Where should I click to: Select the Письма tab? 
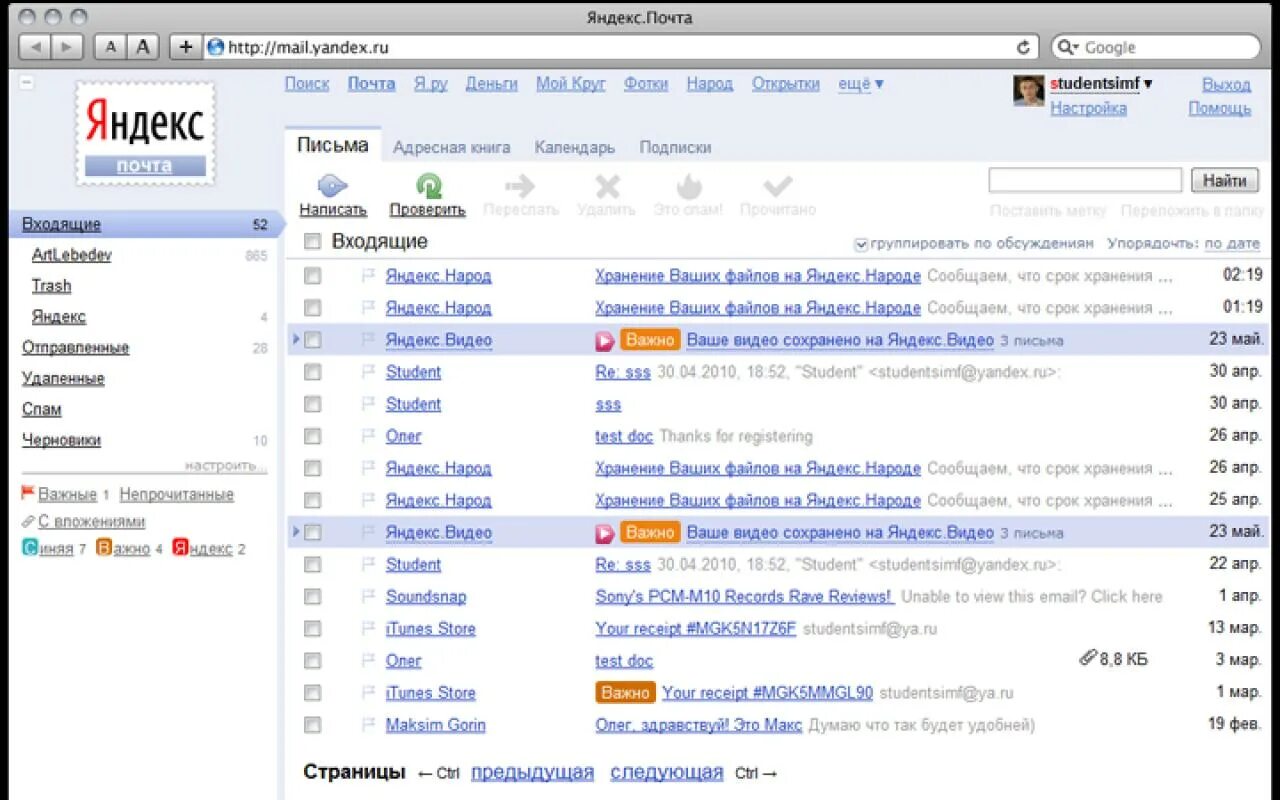pyautogui.click(x=333, y=145)
